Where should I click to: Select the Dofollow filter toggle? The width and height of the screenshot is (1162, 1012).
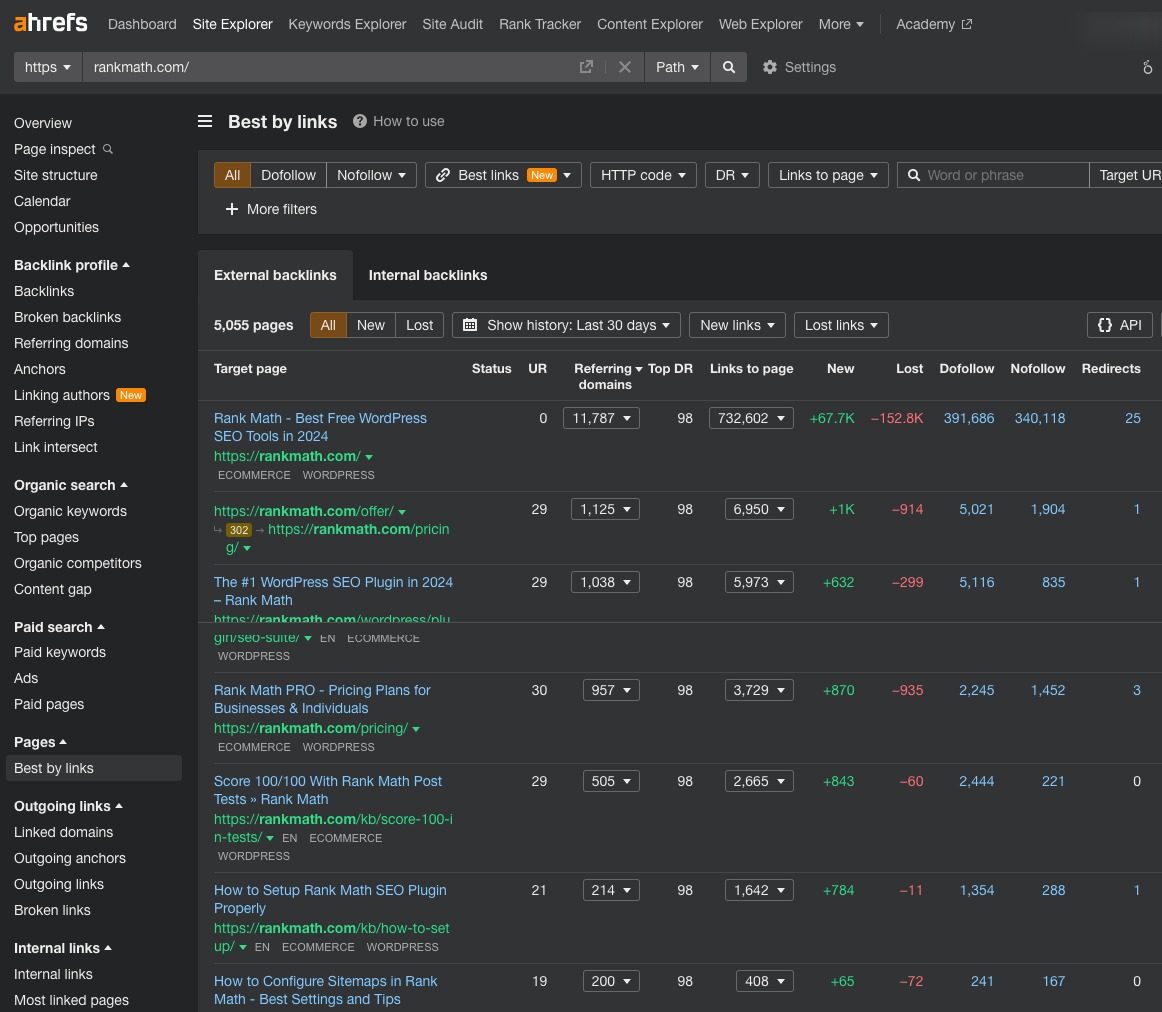point(288,176)
